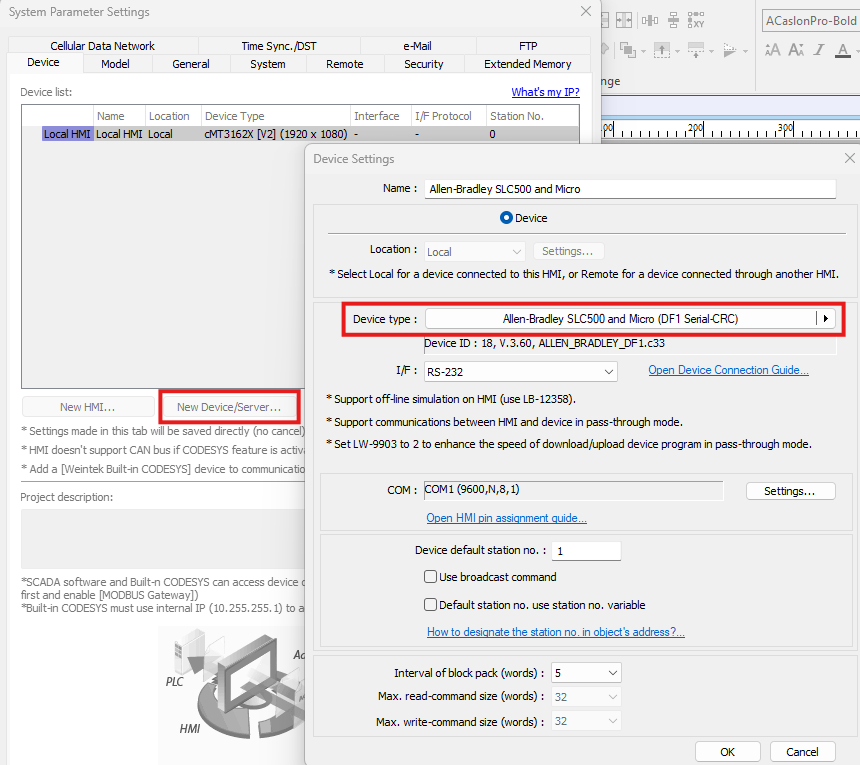This screenshot has width=860, height=765.
Task: Click the Device default station no. field
Action: point(586,551)
